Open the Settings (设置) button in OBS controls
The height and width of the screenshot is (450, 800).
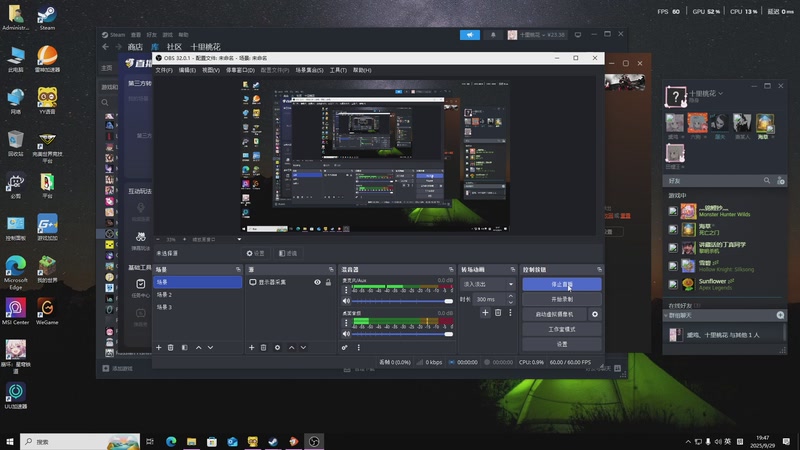pyautogui.click(x=561, y=344)
